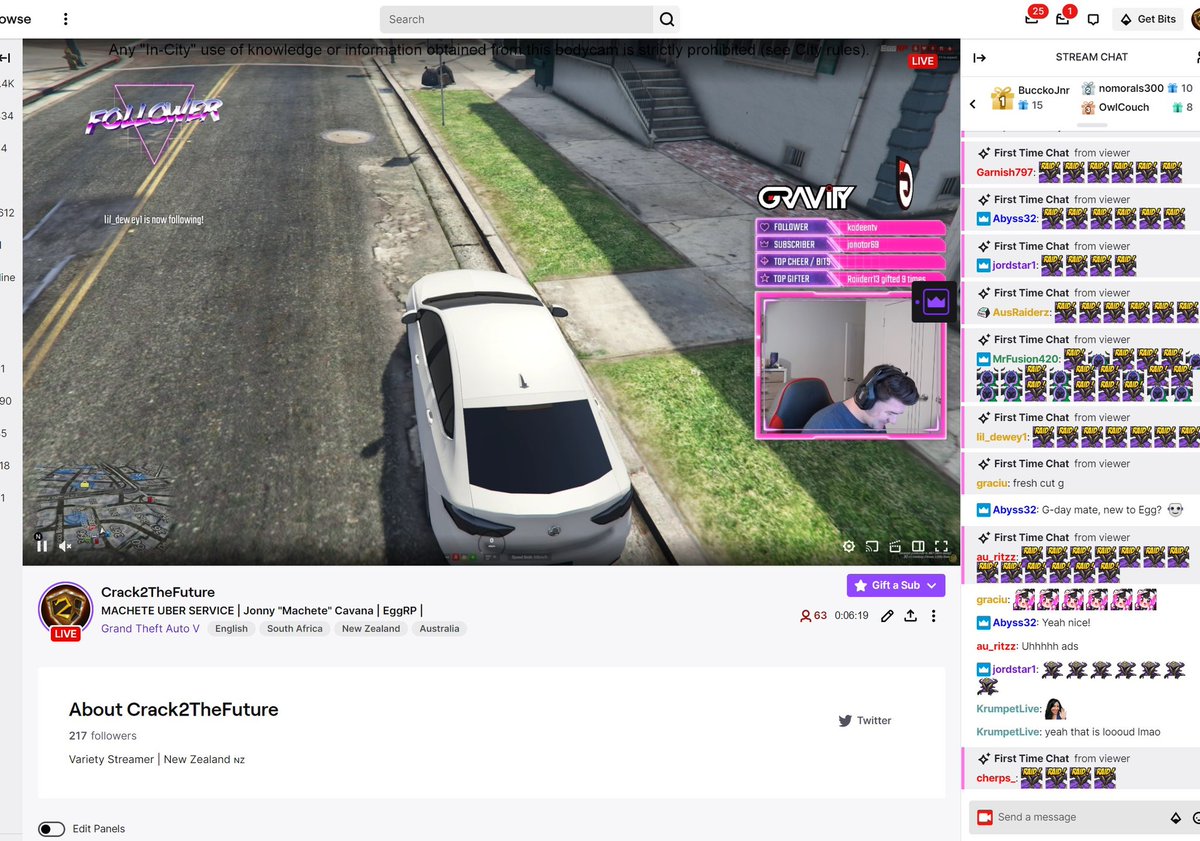Enter fullscreen video mode

click(941, 546)
